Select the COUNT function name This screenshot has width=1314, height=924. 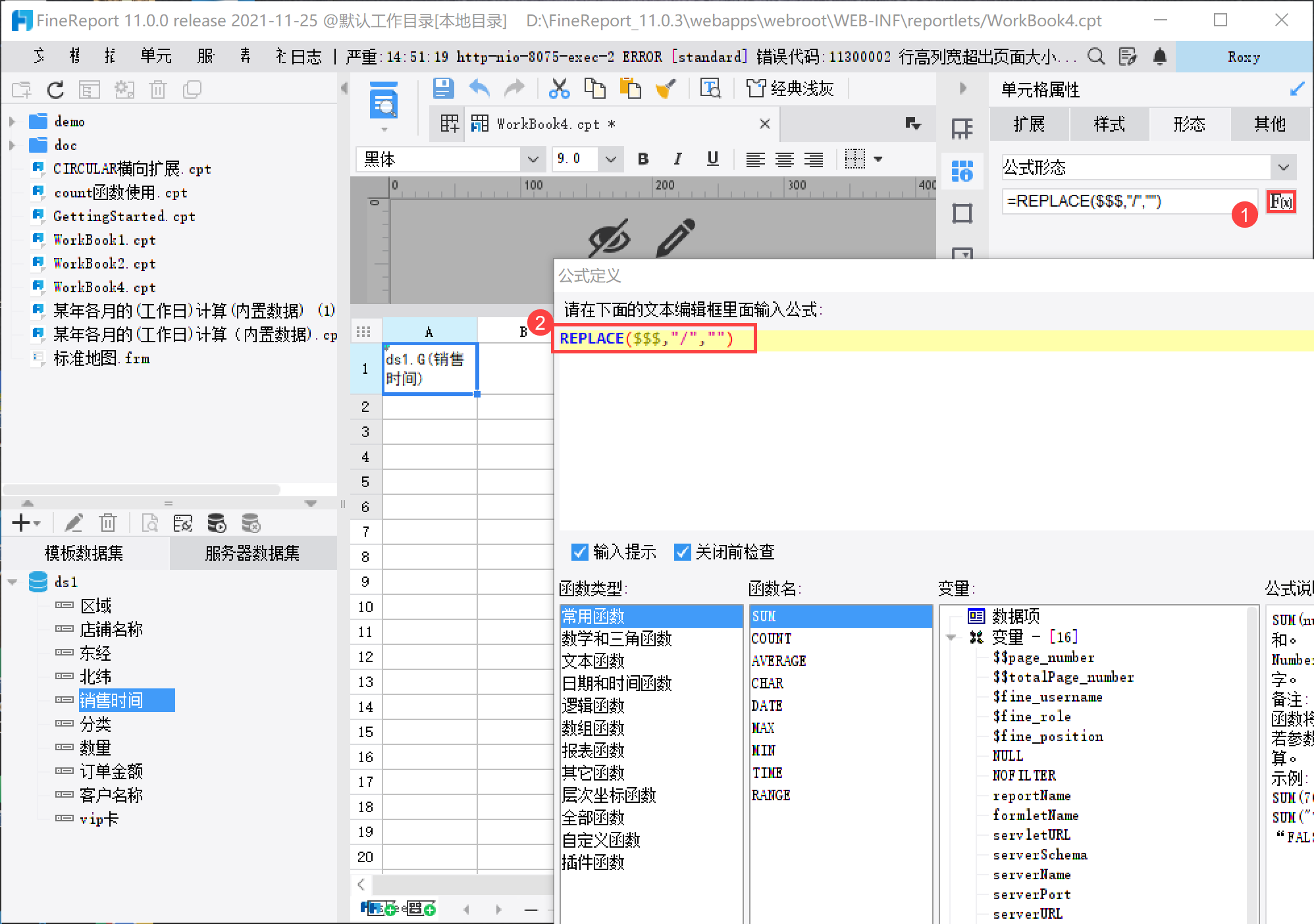click(x=772, y=638)
